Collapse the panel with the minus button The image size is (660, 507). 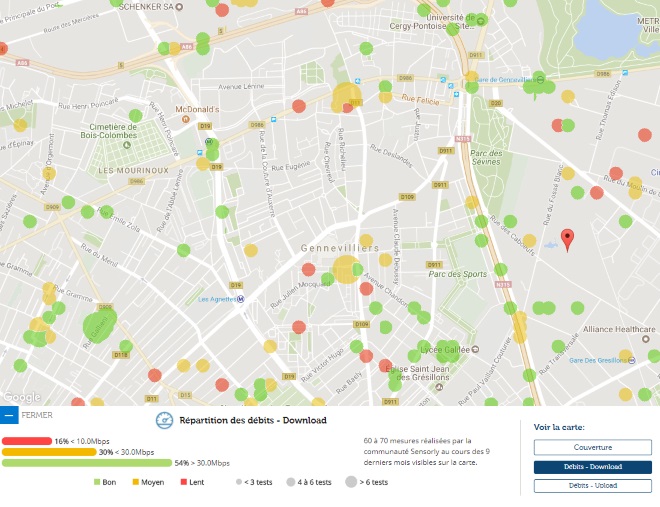click(x=9, y=414)
